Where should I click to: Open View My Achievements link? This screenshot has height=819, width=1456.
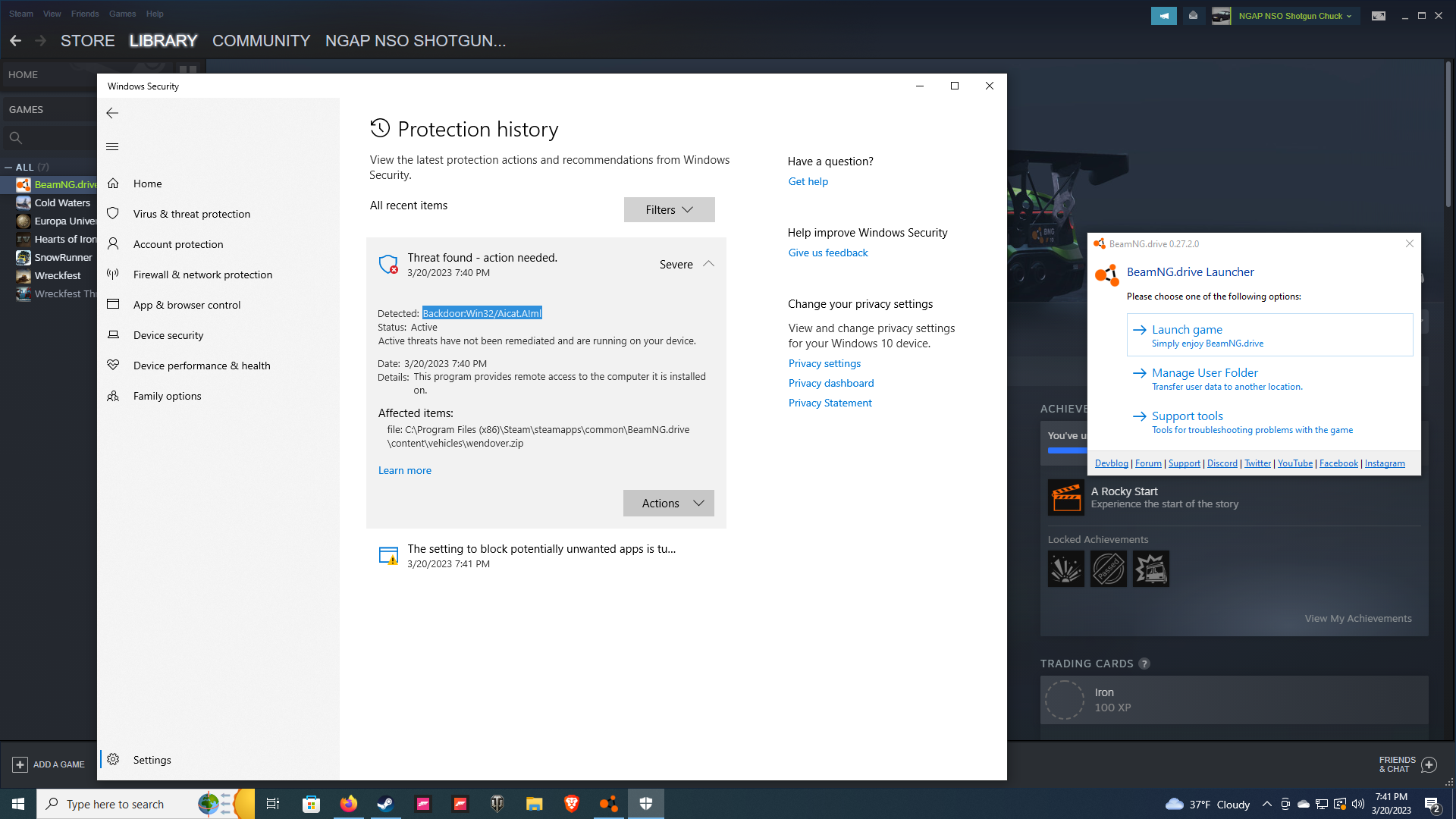1358,619
